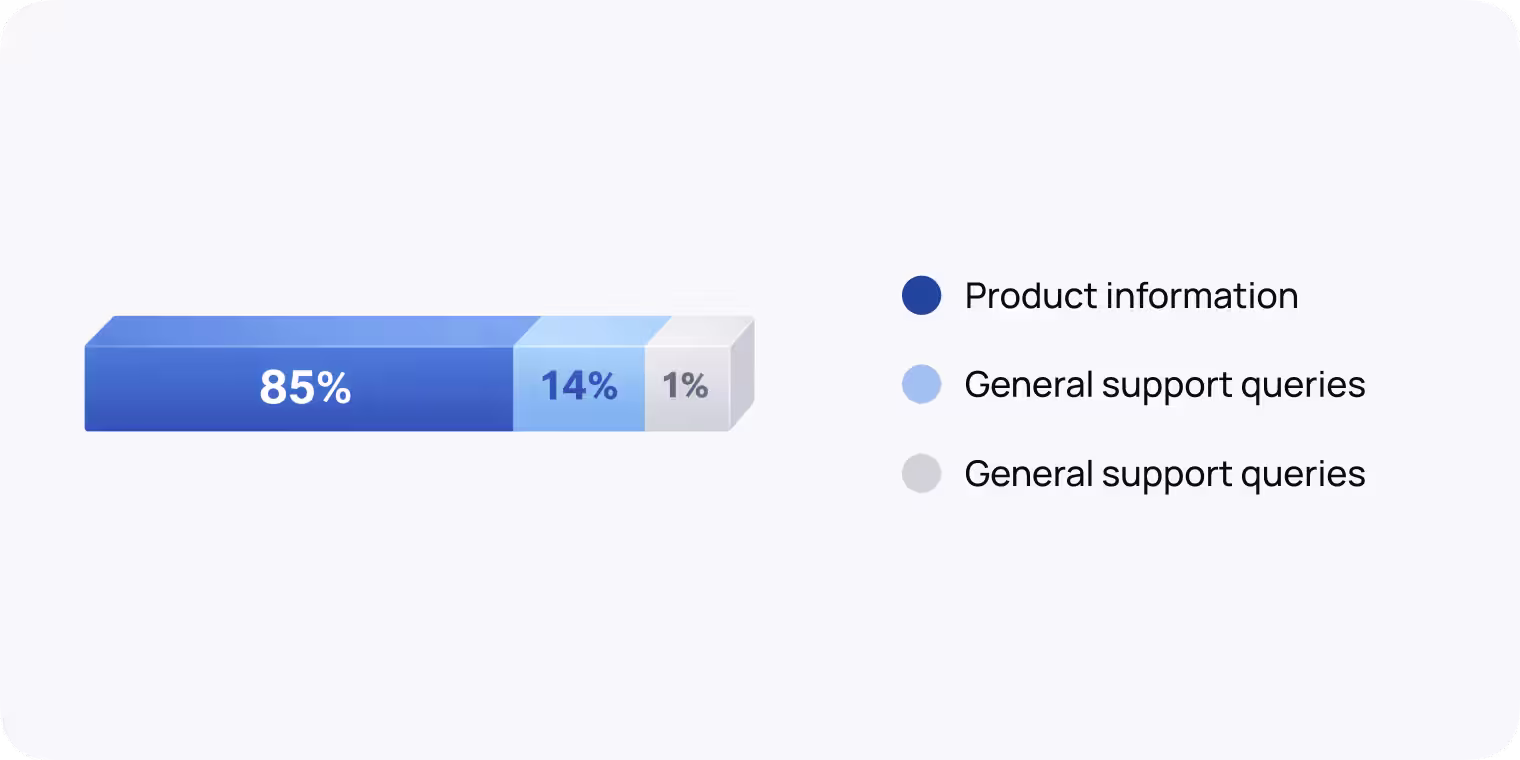The width and height of the screenshot is (1520, 760).
Task: Click the "Product information" legend label
Action: pos(1131,296)
